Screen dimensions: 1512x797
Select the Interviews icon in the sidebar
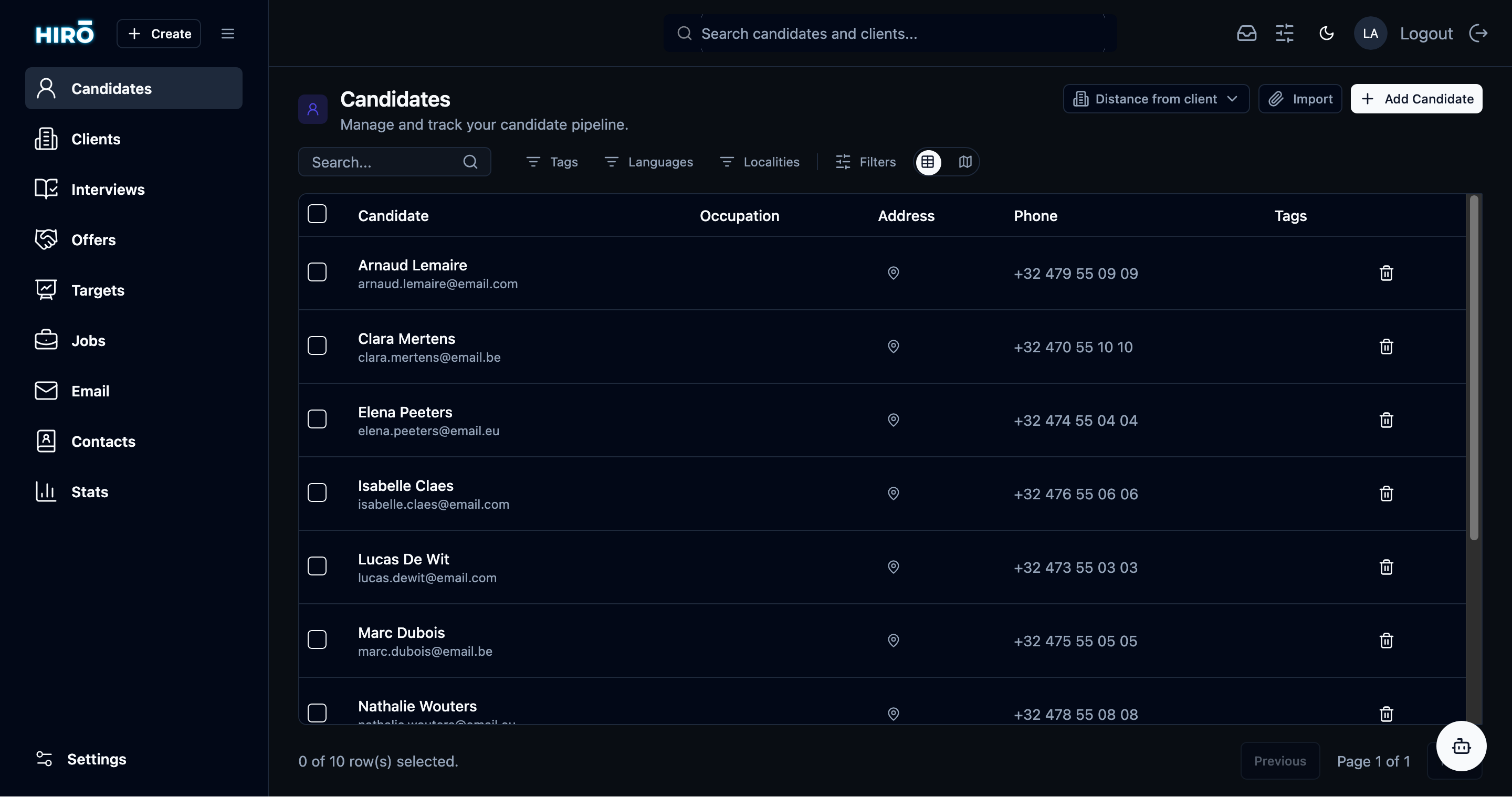click(x=46, y=189)
